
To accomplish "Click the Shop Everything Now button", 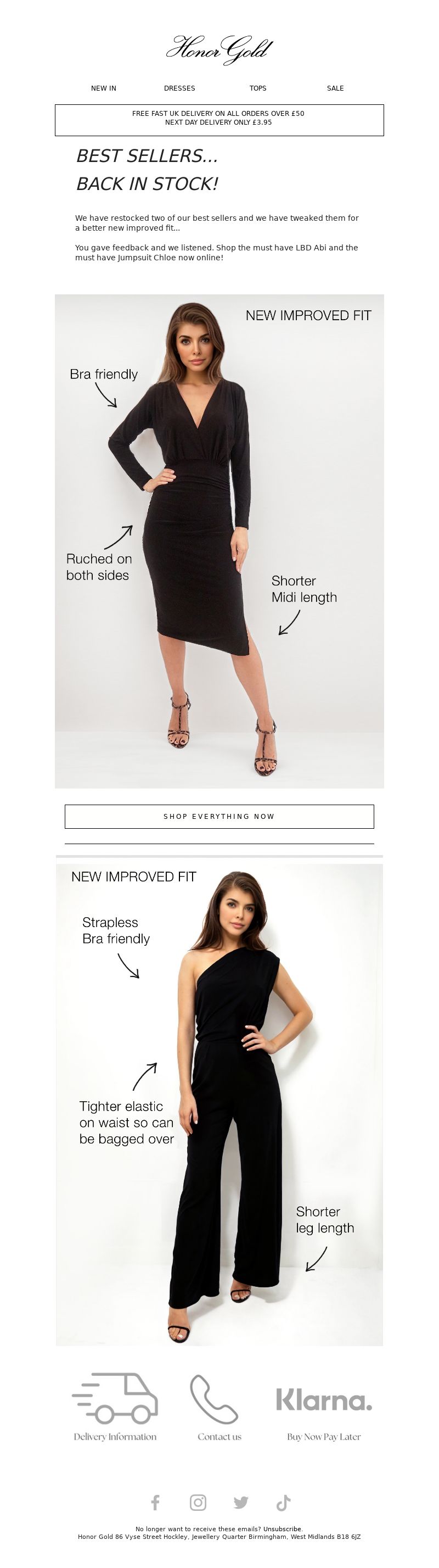I will 219,816.
